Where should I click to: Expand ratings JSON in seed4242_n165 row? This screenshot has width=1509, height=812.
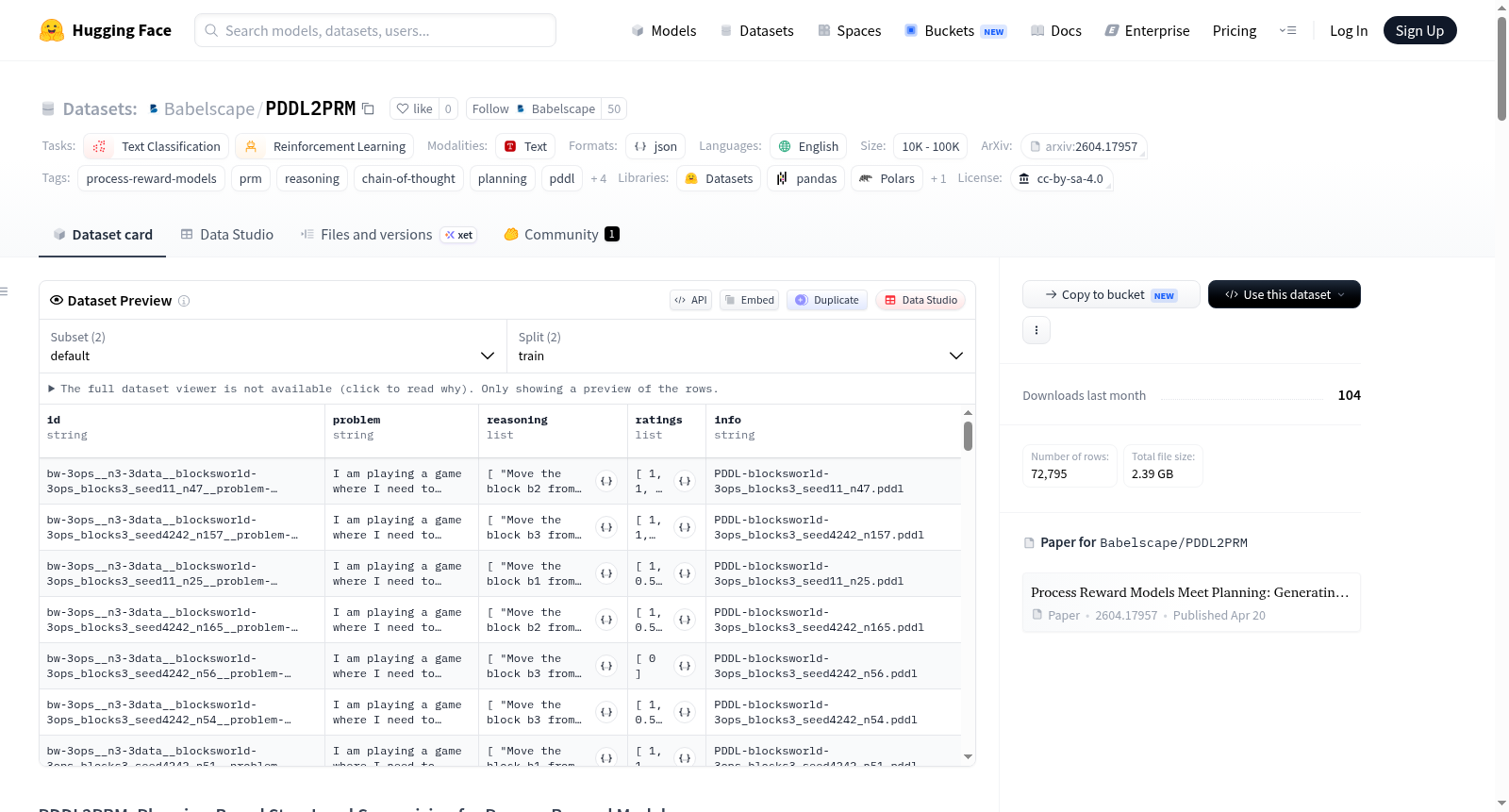[x=685, y=620]
